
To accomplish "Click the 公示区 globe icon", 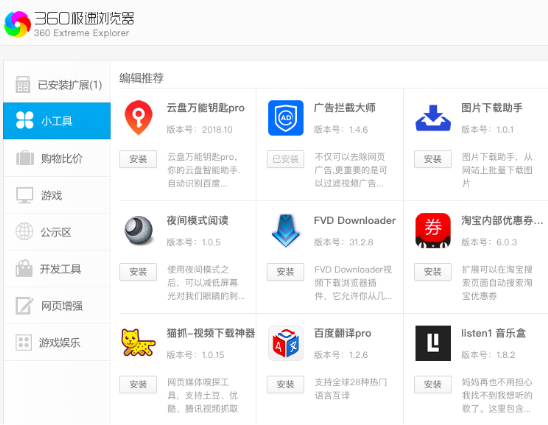I will [24, 231].
